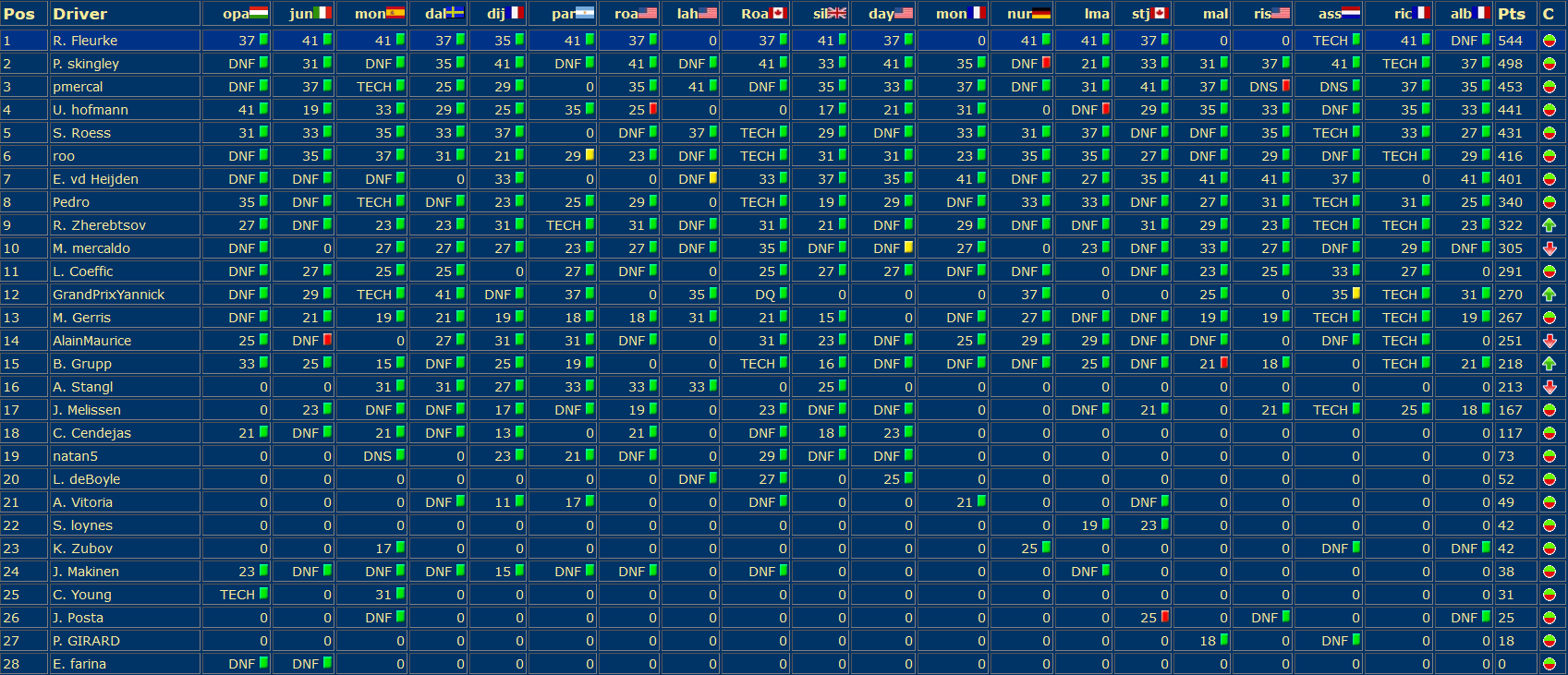Click the Hungarian flag in opa header
This screenshot has height=675, width=1568.
(x=259, y=13)
